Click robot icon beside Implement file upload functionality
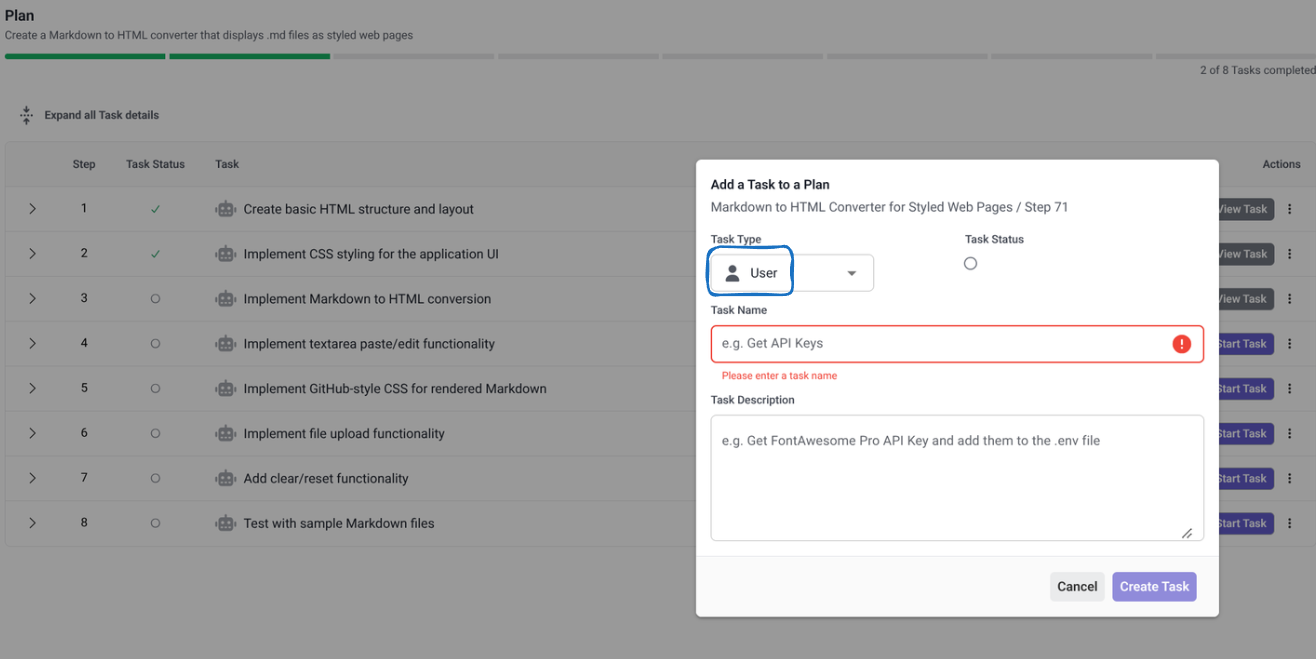This screenshot has width=1316, height=659. pos(226,434)
